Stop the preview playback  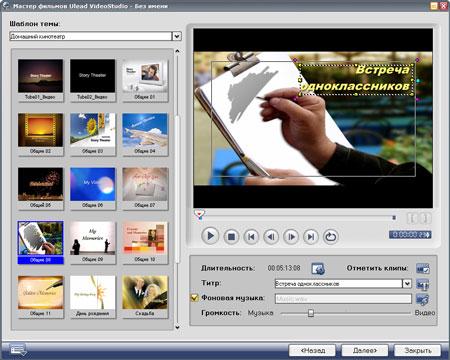coord(231,237)
